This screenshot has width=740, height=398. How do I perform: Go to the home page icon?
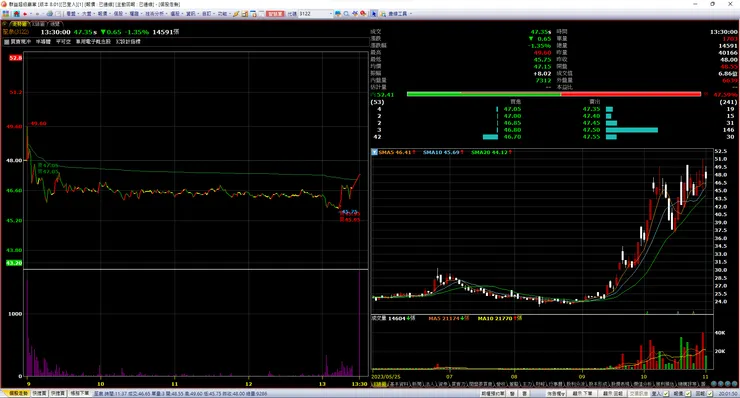[x=17, y=14]
